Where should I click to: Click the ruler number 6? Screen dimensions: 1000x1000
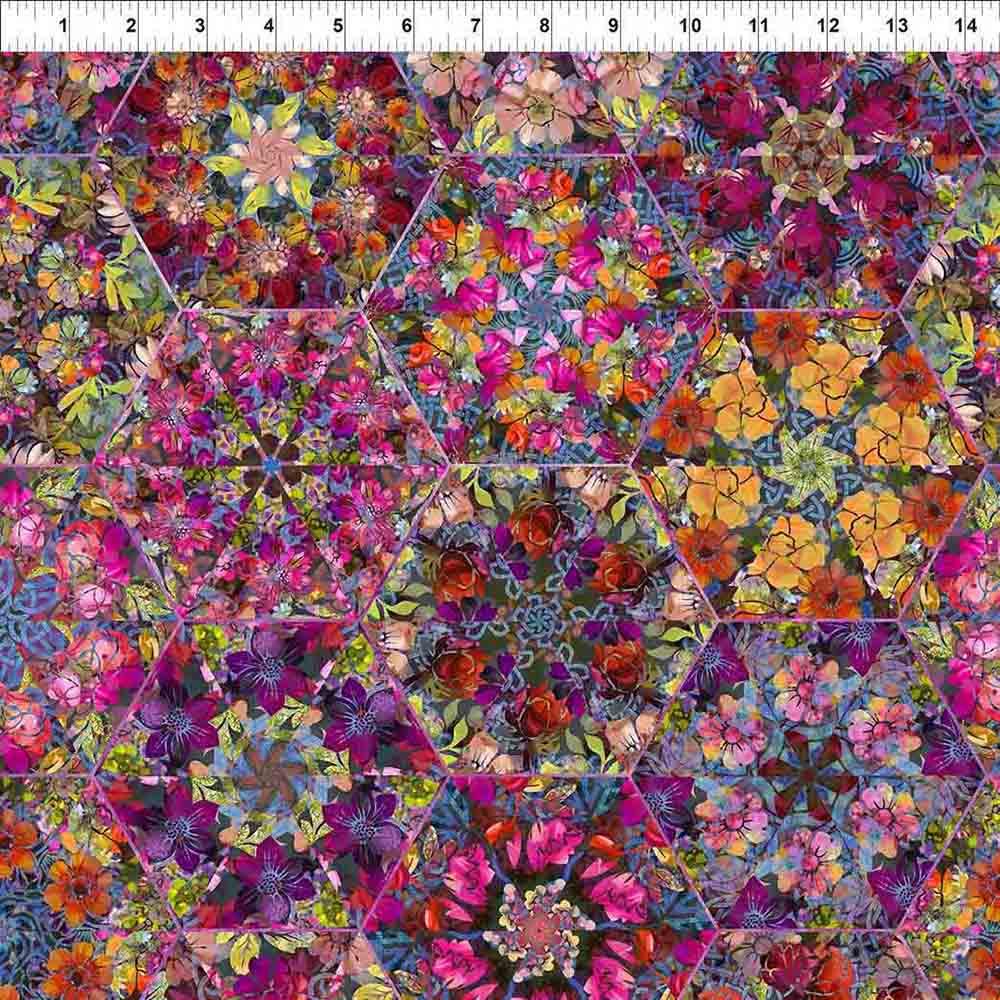point(407,26)
